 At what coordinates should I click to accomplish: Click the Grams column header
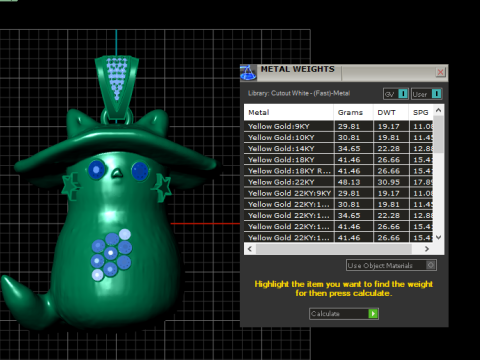(x=353, y=112)
